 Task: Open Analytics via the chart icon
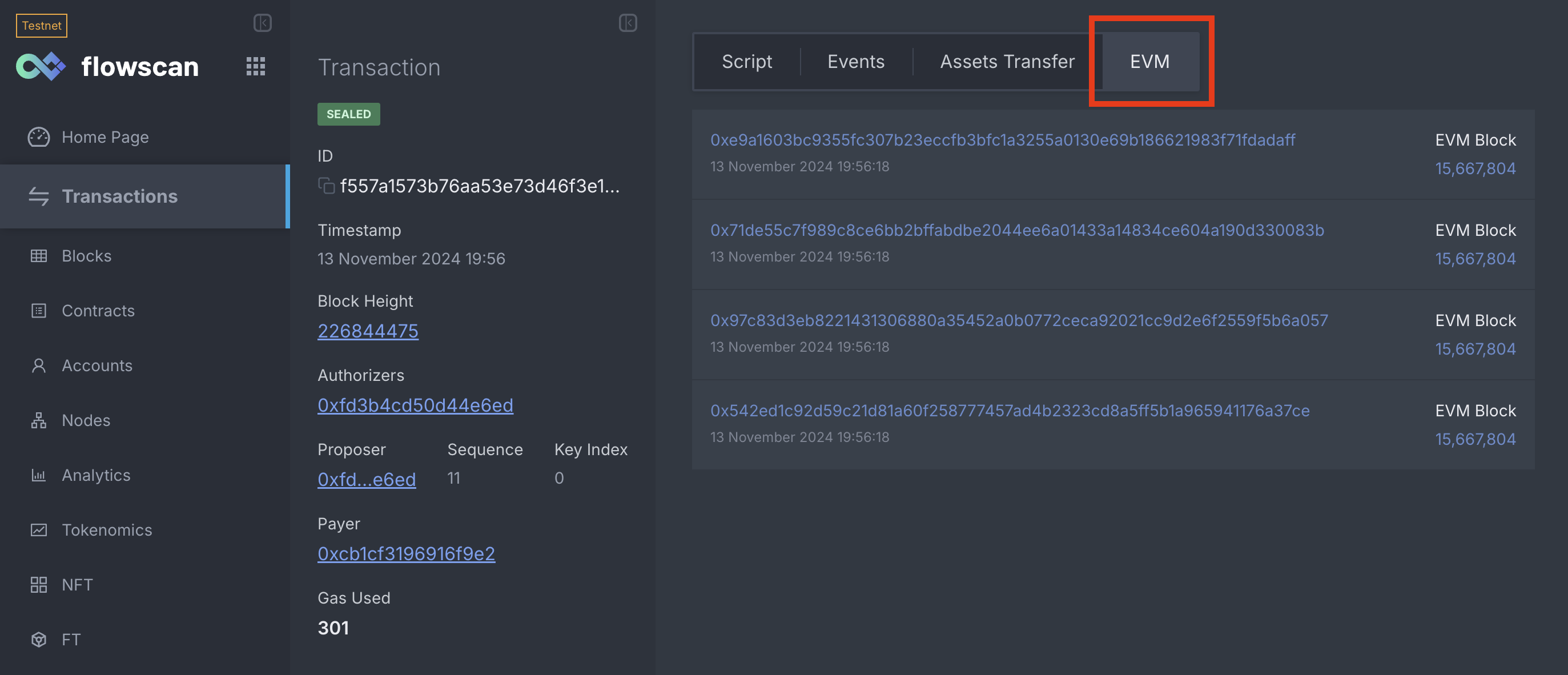click(39, 475)
